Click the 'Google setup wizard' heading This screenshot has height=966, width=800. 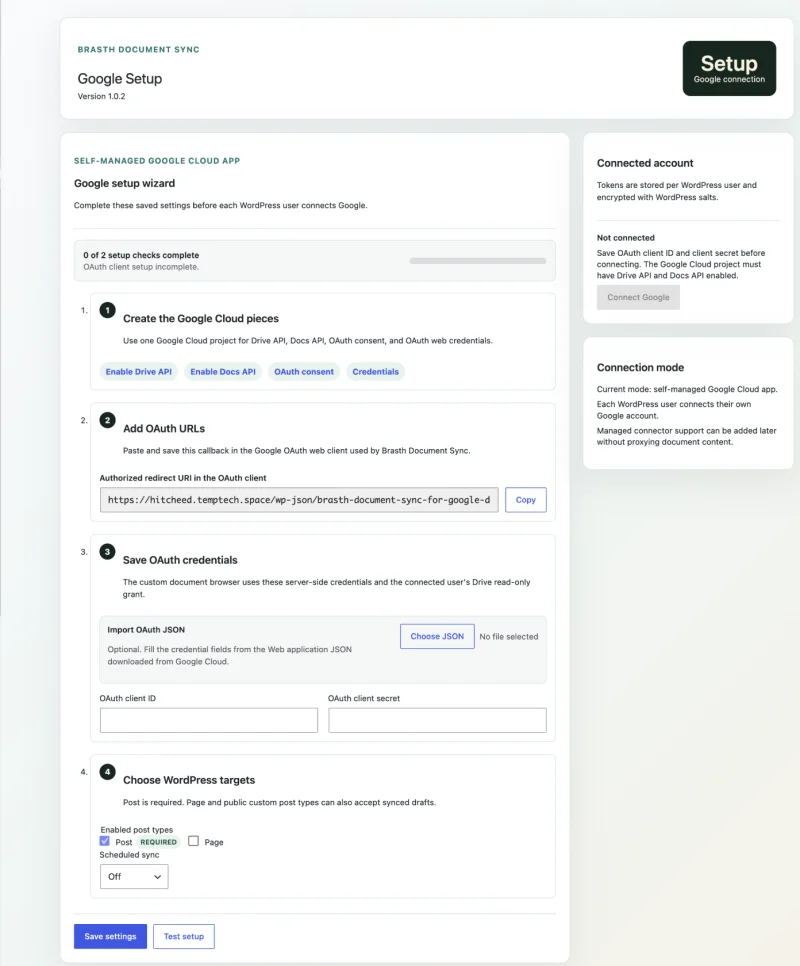point(124,183)
